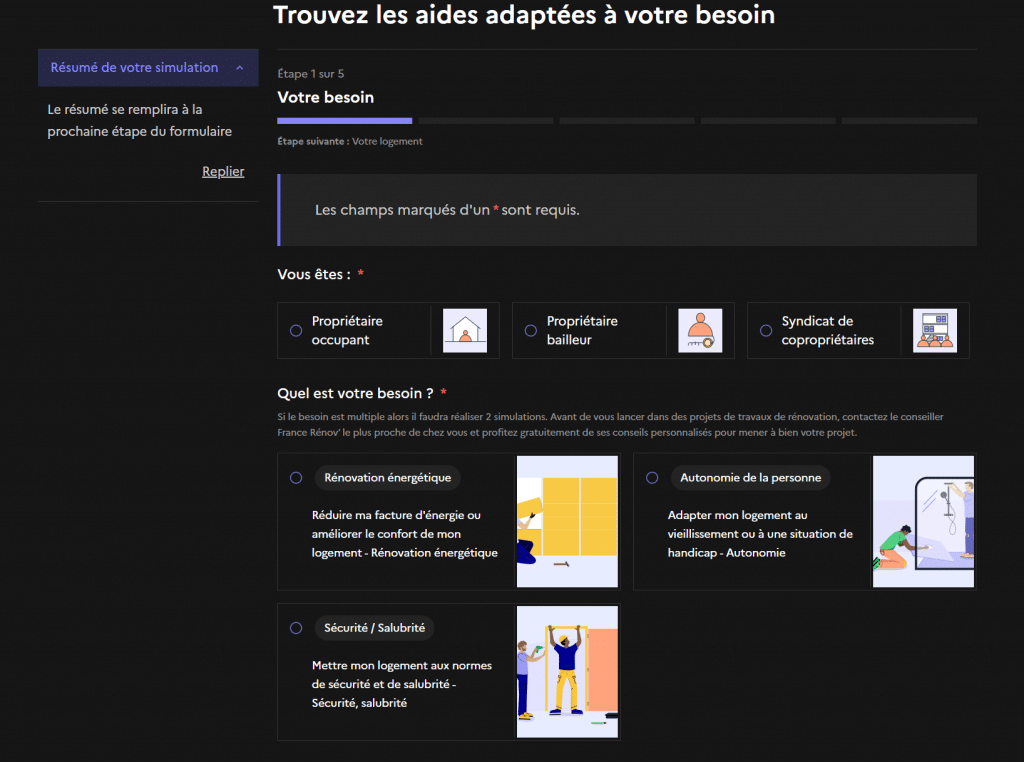1024x762 pixels.
Task: Click the Rénovation énergétique tag label
Action: pos(387,478)
